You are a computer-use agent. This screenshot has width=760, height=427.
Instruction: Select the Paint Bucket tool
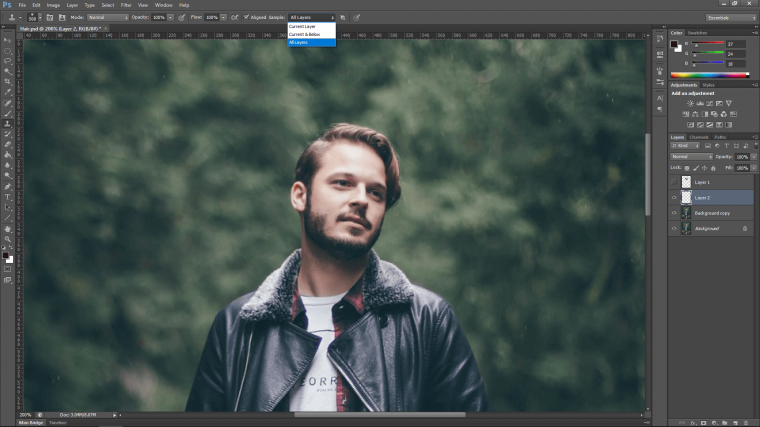click(x=7, y=155)
